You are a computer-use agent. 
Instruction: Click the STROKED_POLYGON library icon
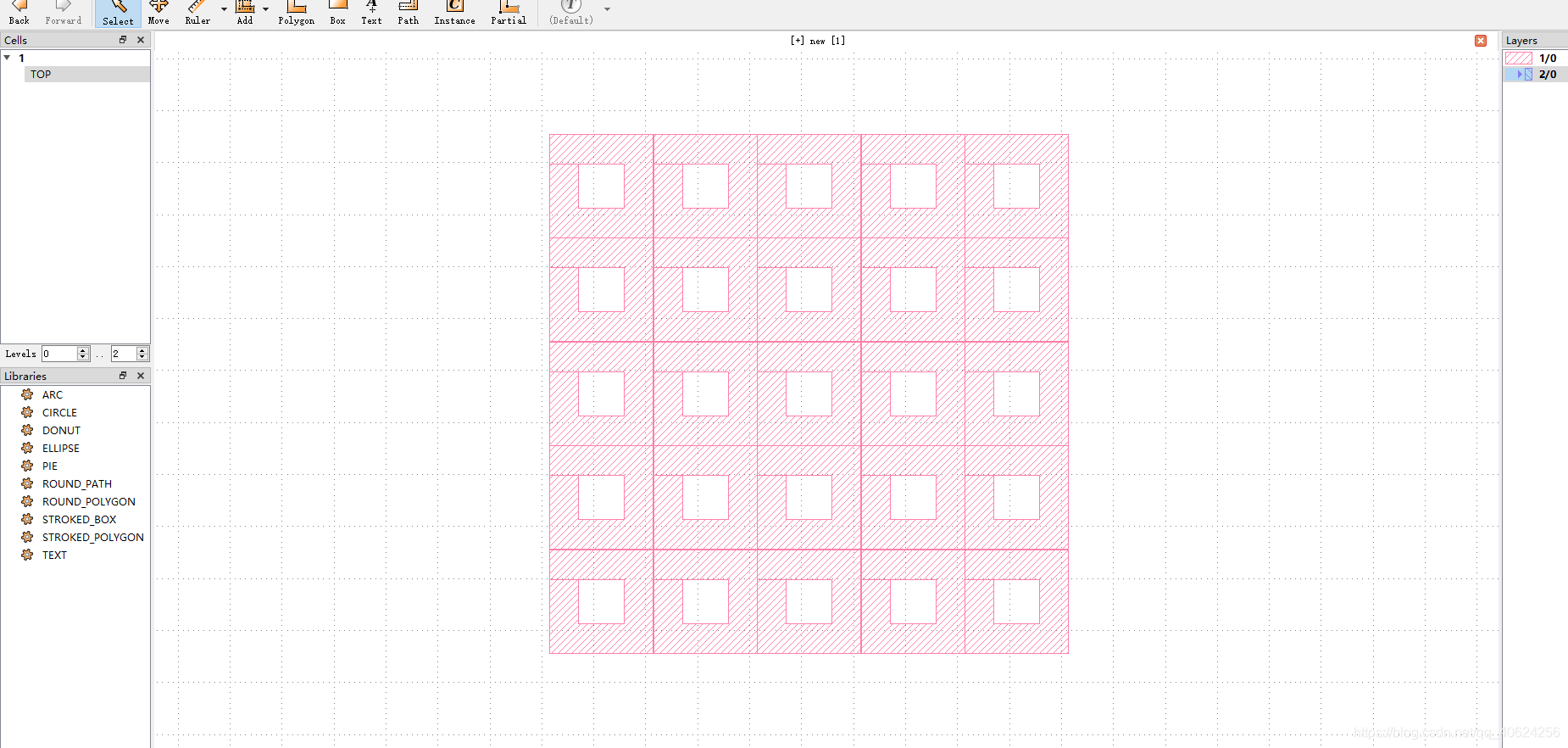tap(27, 537)
